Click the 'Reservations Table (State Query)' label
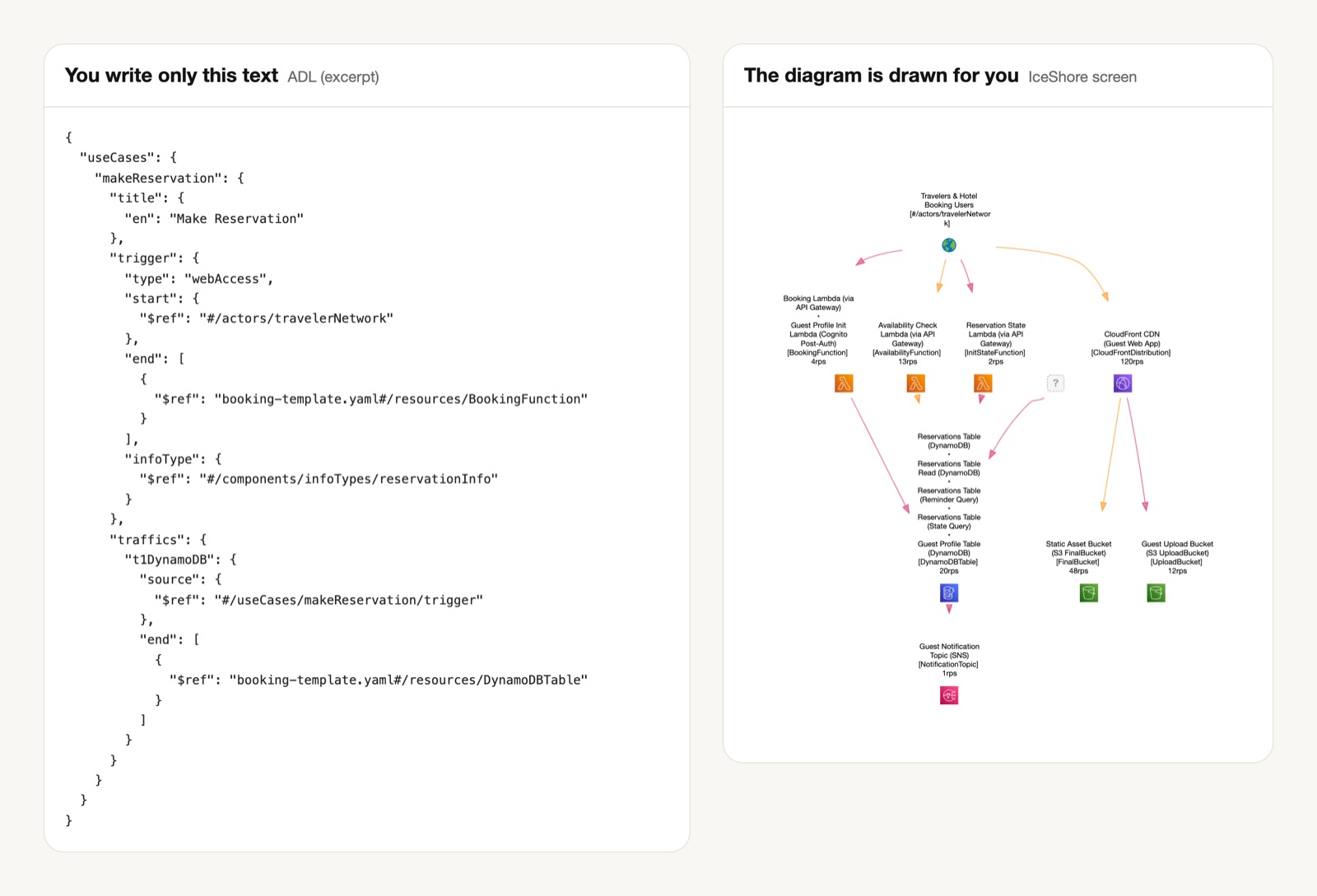Image resolution: width=1317 pixels, height=896 pixels. point(949,522)
